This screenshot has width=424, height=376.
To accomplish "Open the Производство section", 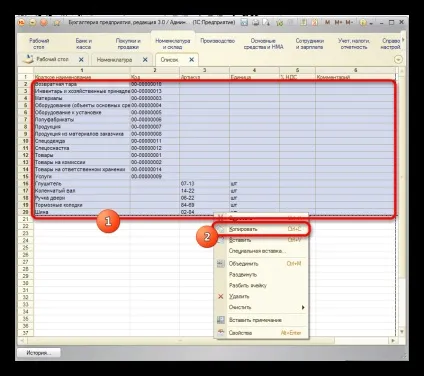I will coord(217,41).
